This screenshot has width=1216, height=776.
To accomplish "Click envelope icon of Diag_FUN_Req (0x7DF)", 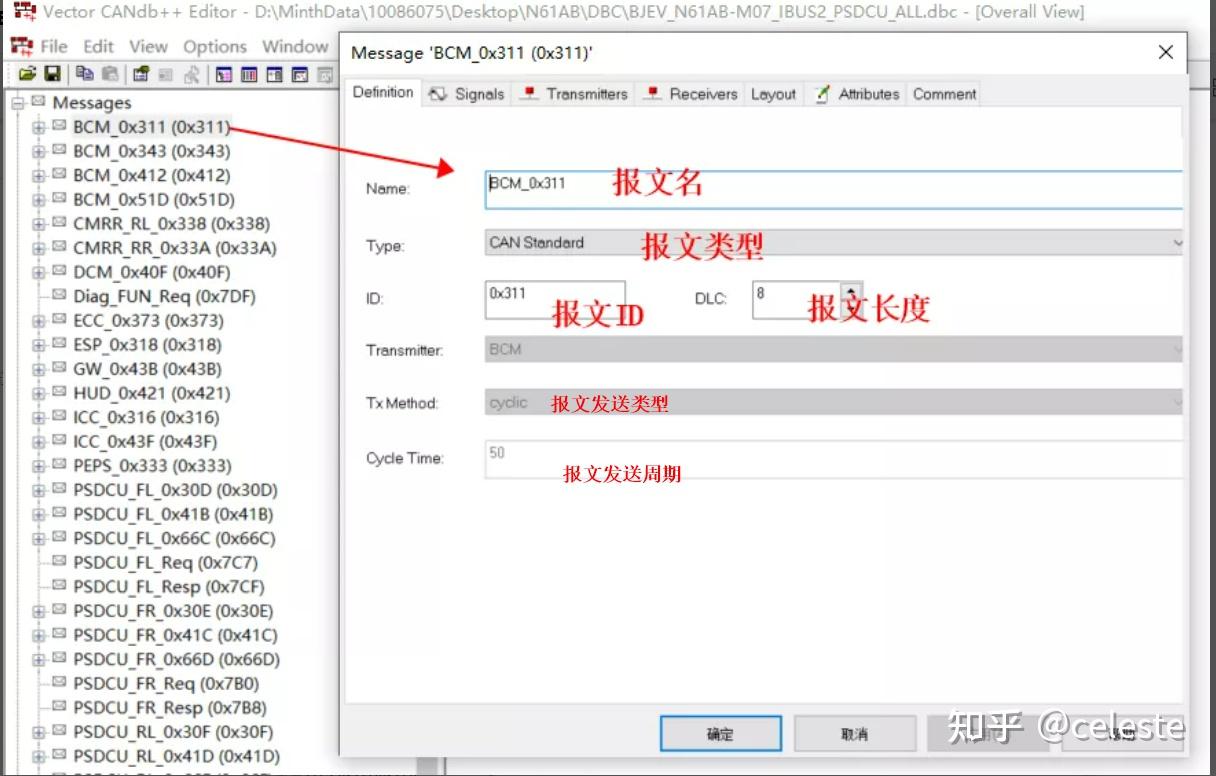I will pos(59,296).
